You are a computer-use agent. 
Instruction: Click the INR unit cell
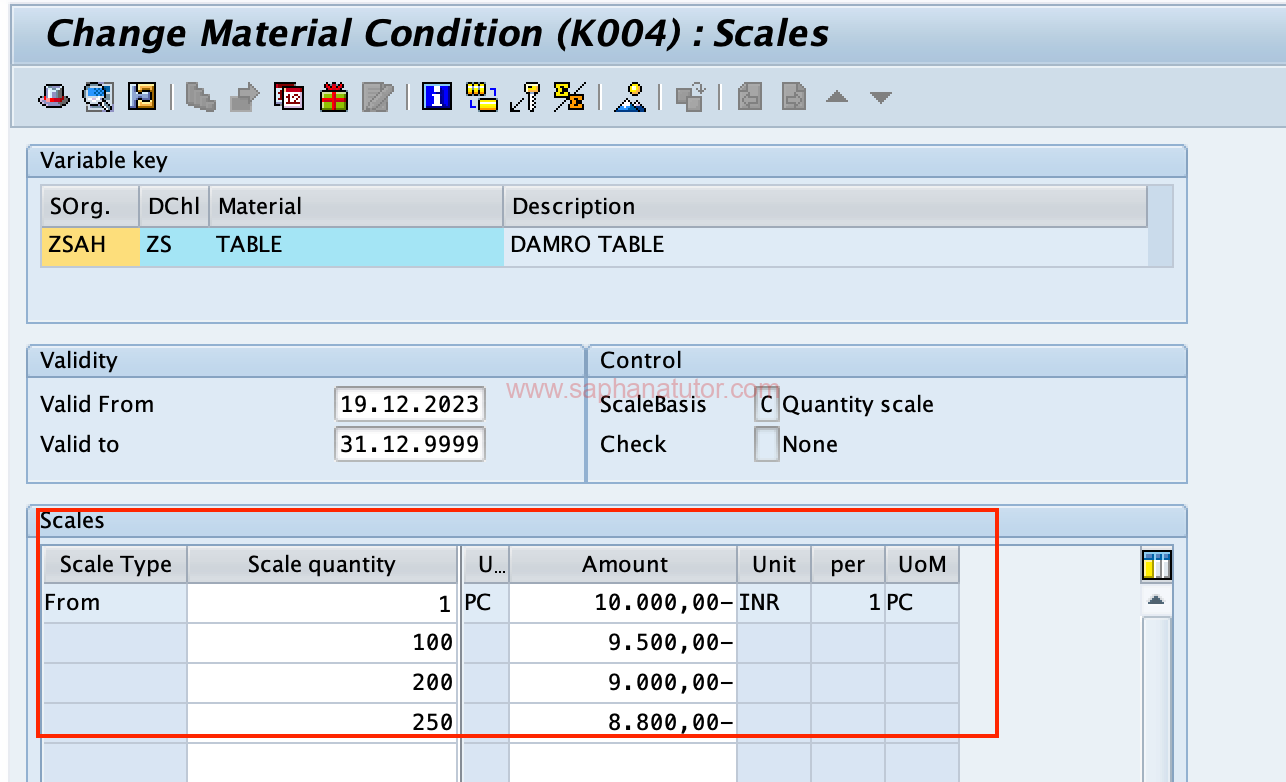pos(774,603)
